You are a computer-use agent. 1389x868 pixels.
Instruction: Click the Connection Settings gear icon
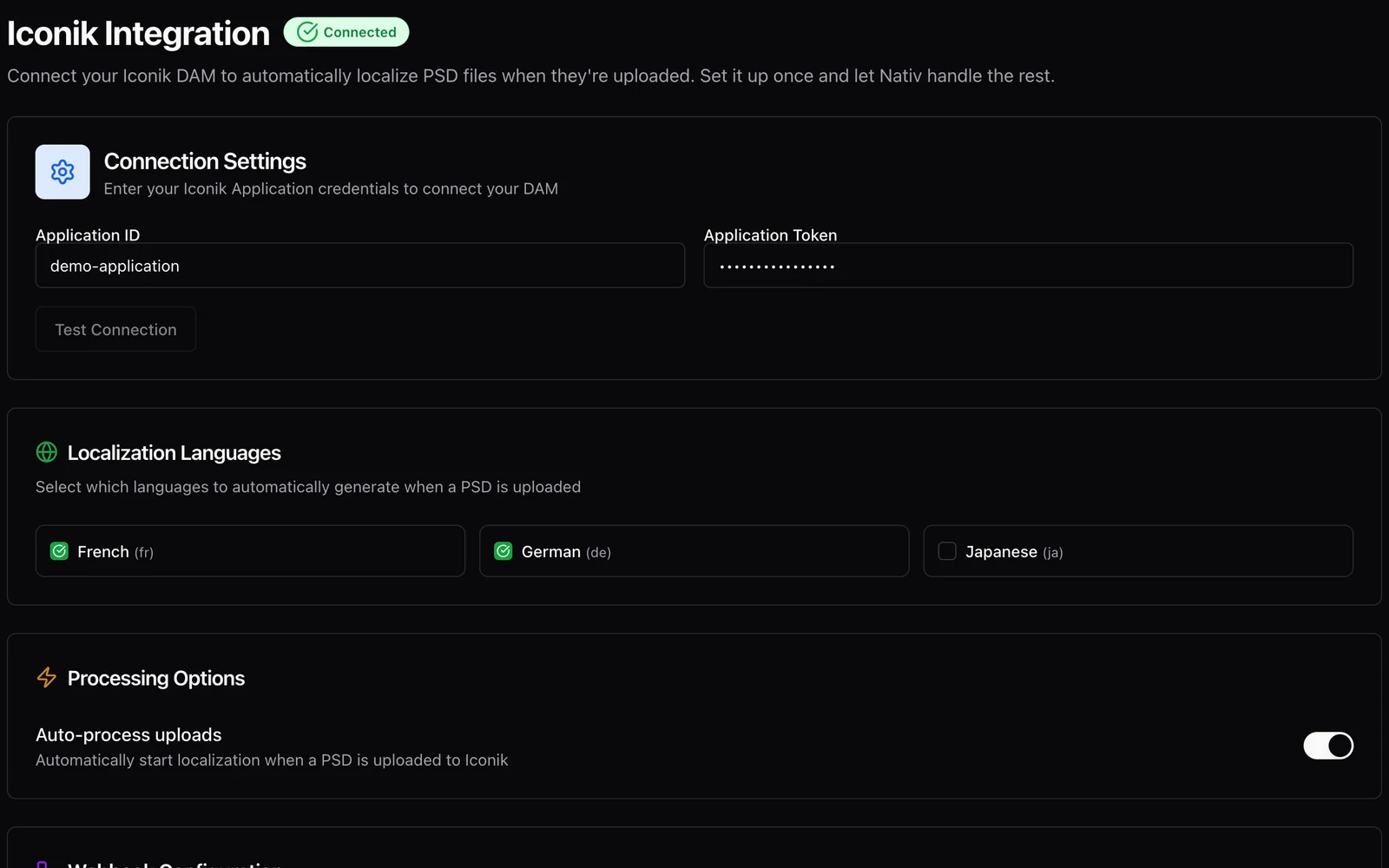click(63, 172)
